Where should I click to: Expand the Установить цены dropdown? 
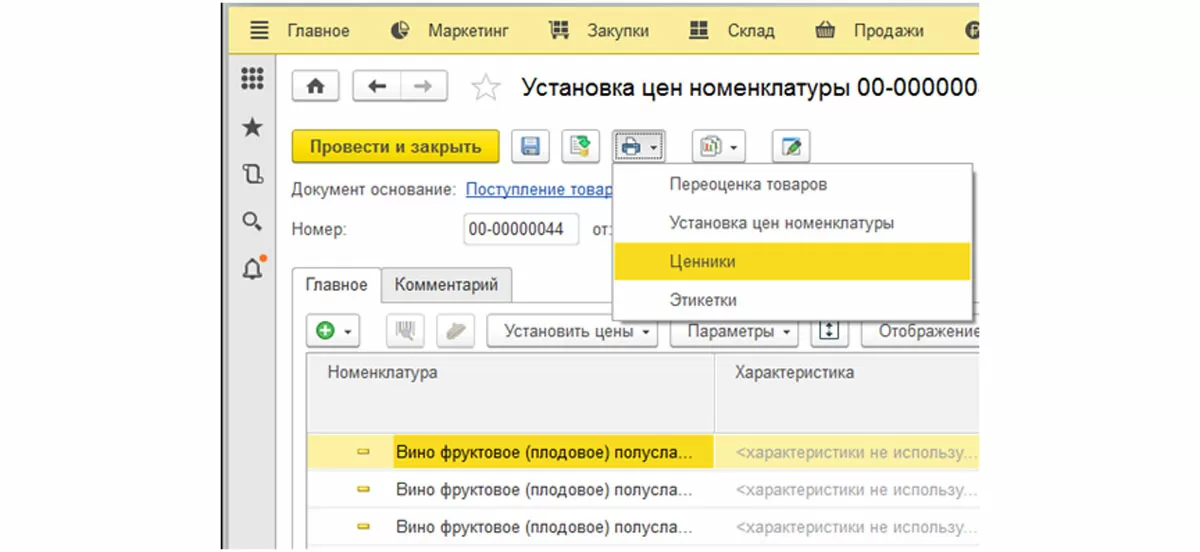click(572, 331)
